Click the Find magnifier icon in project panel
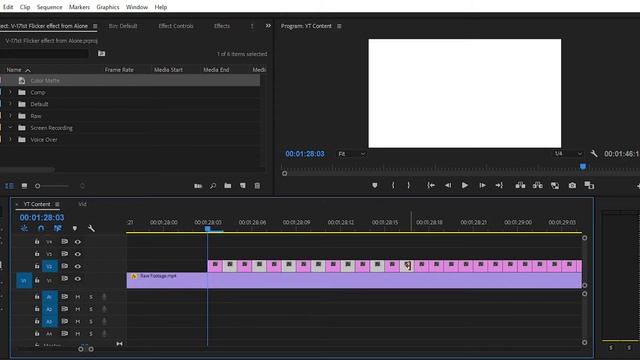This screenshot has width=640, height=360. pyautogui.click(x=213, y=186)
